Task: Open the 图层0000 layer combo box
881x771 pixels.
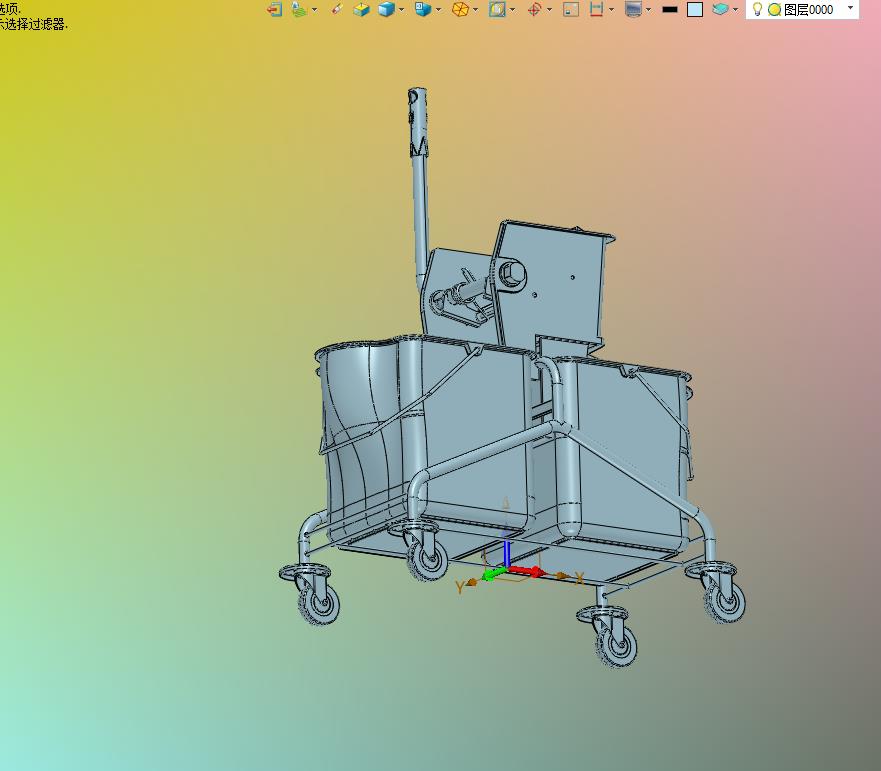Action: coord(802,10)
